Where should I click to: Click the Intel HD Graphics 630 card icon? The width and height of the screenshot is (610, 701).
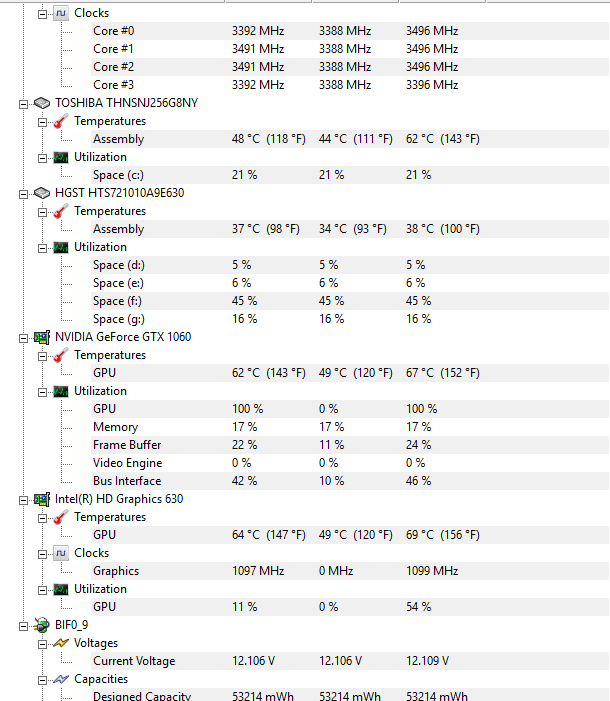click(41, 499)
